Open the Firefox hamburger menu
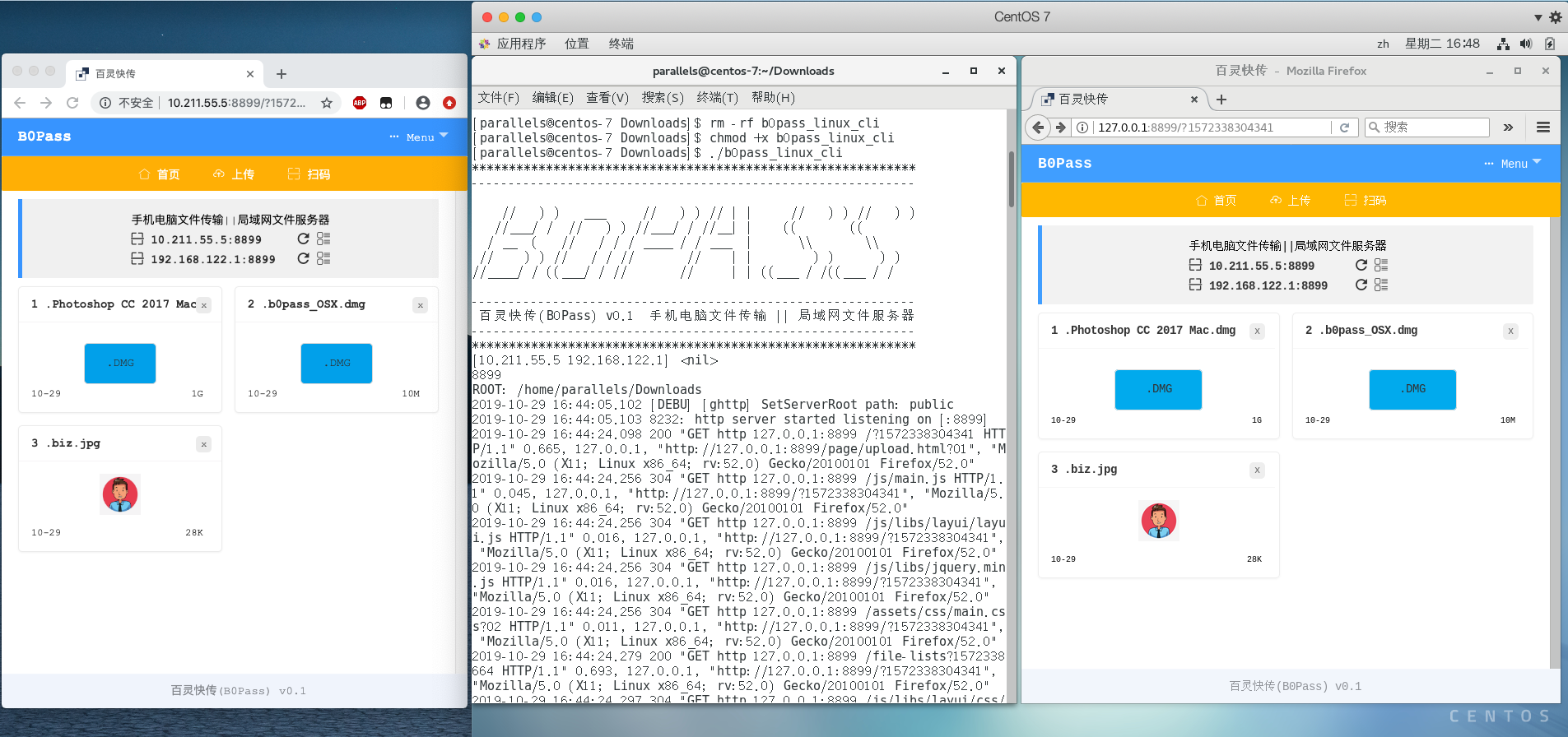 [x=1542, y=127]
